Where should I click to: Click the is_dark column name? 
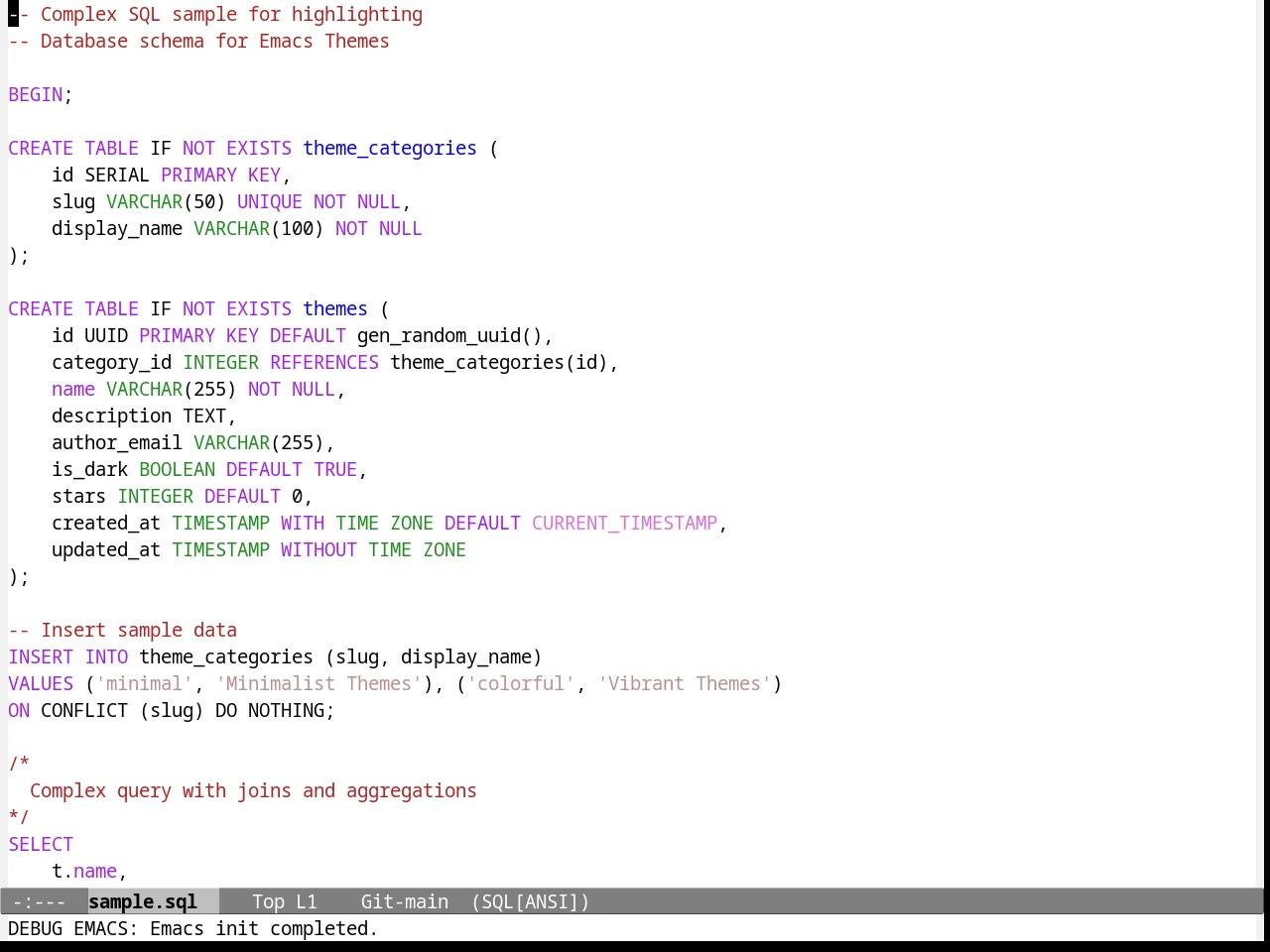(x=90, y=469)
